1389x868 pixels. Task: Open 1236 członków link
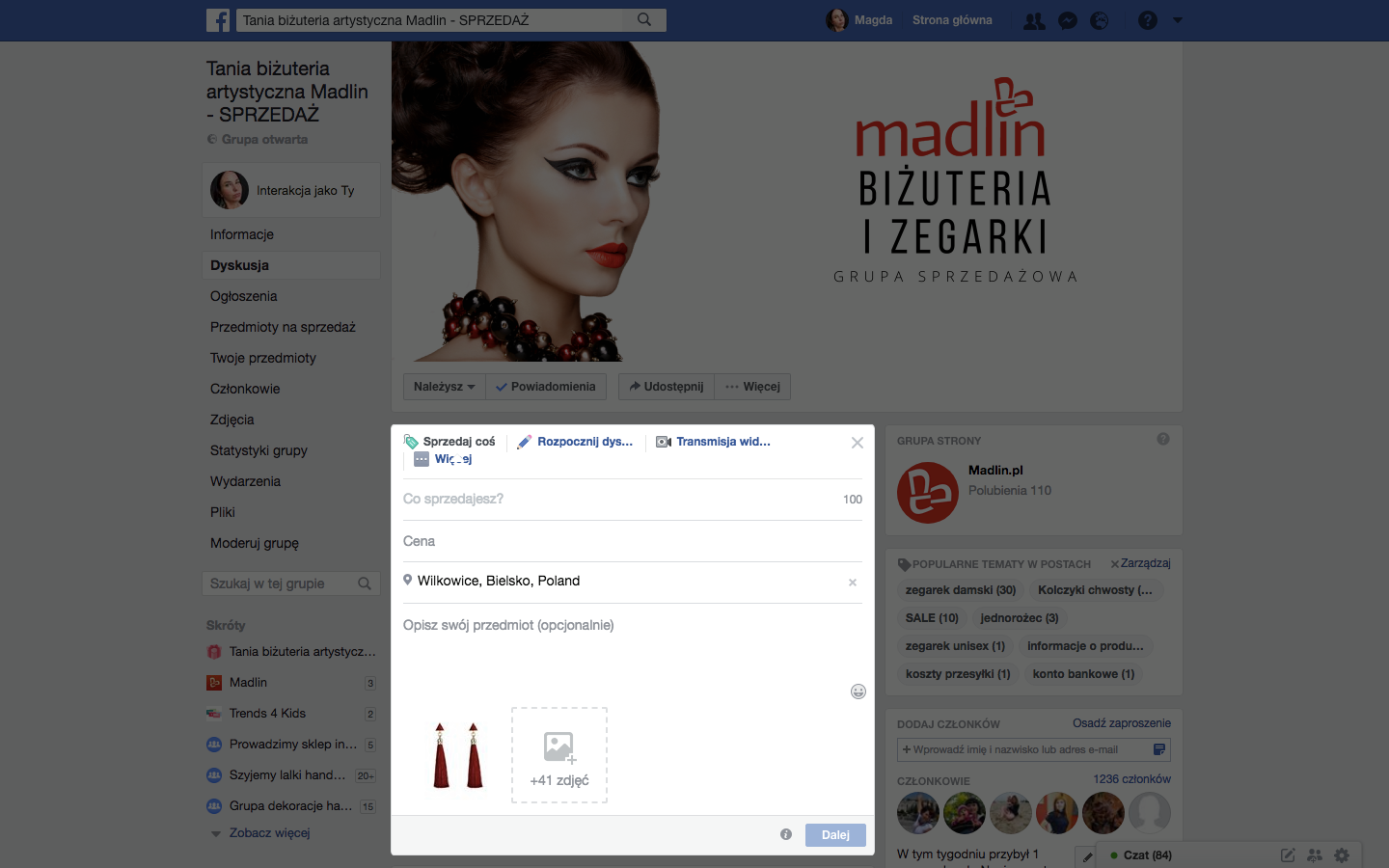[1132, 779]
